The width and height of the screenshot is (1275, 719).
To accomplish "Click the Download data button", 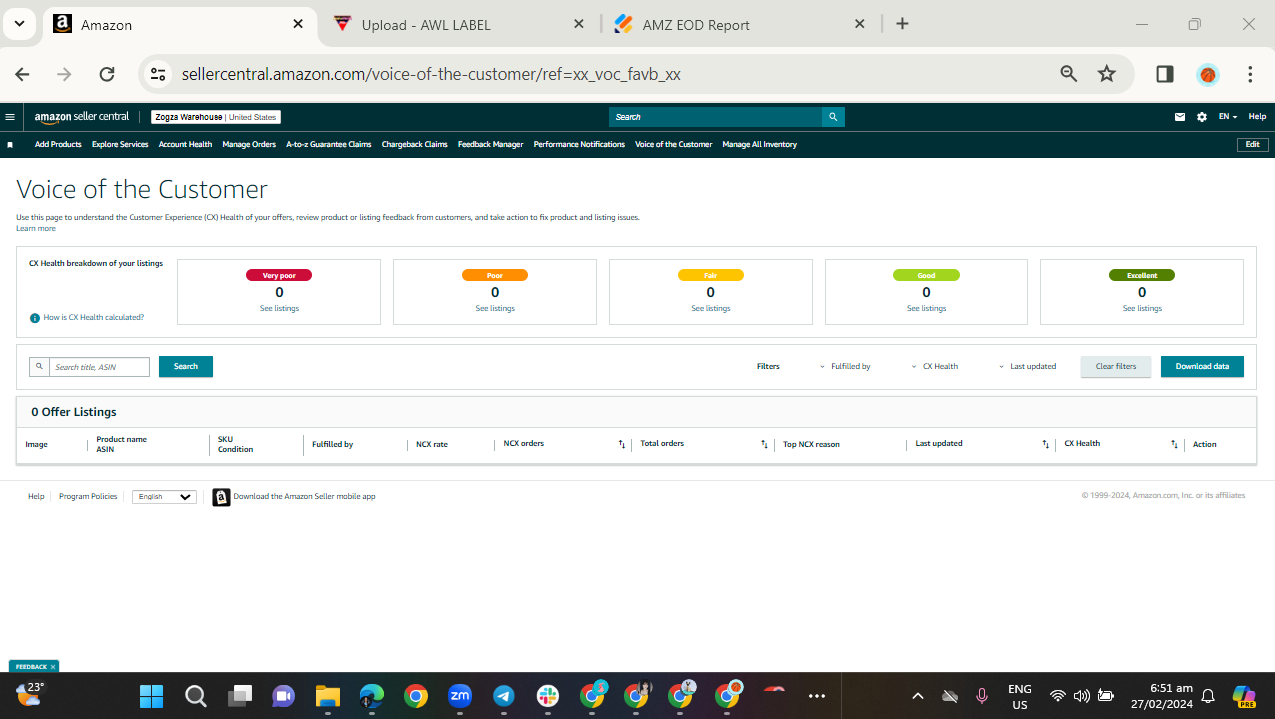I will 1202,367.
